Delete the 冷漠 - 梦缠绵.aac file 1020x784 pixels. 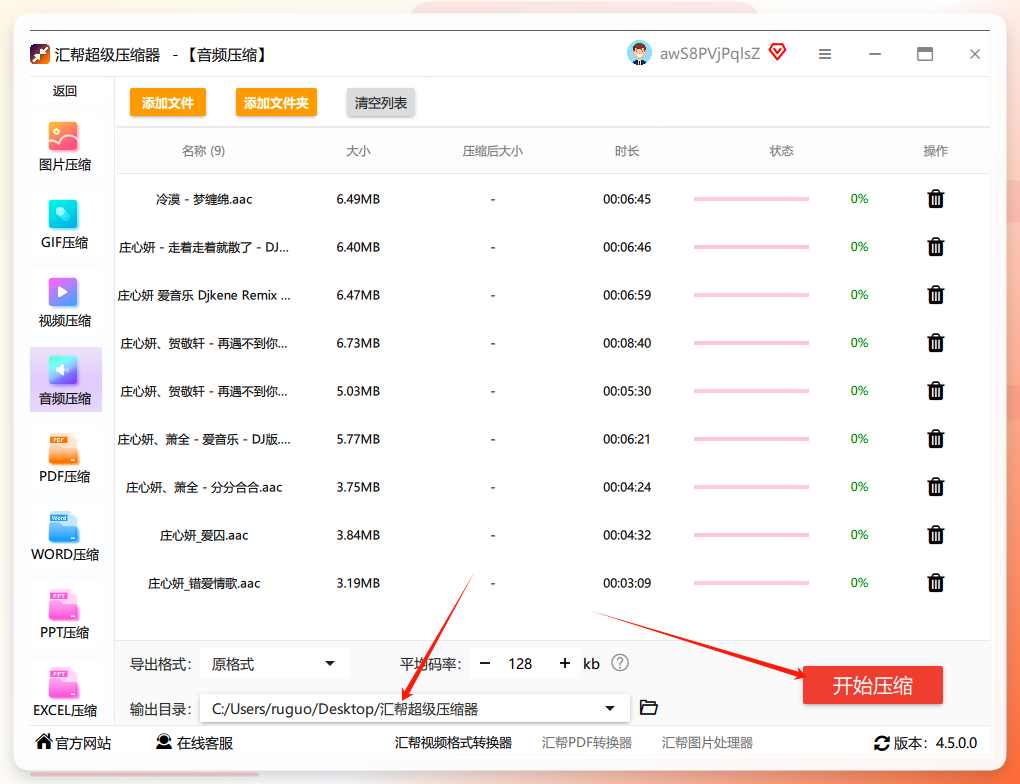click(935, 199)
